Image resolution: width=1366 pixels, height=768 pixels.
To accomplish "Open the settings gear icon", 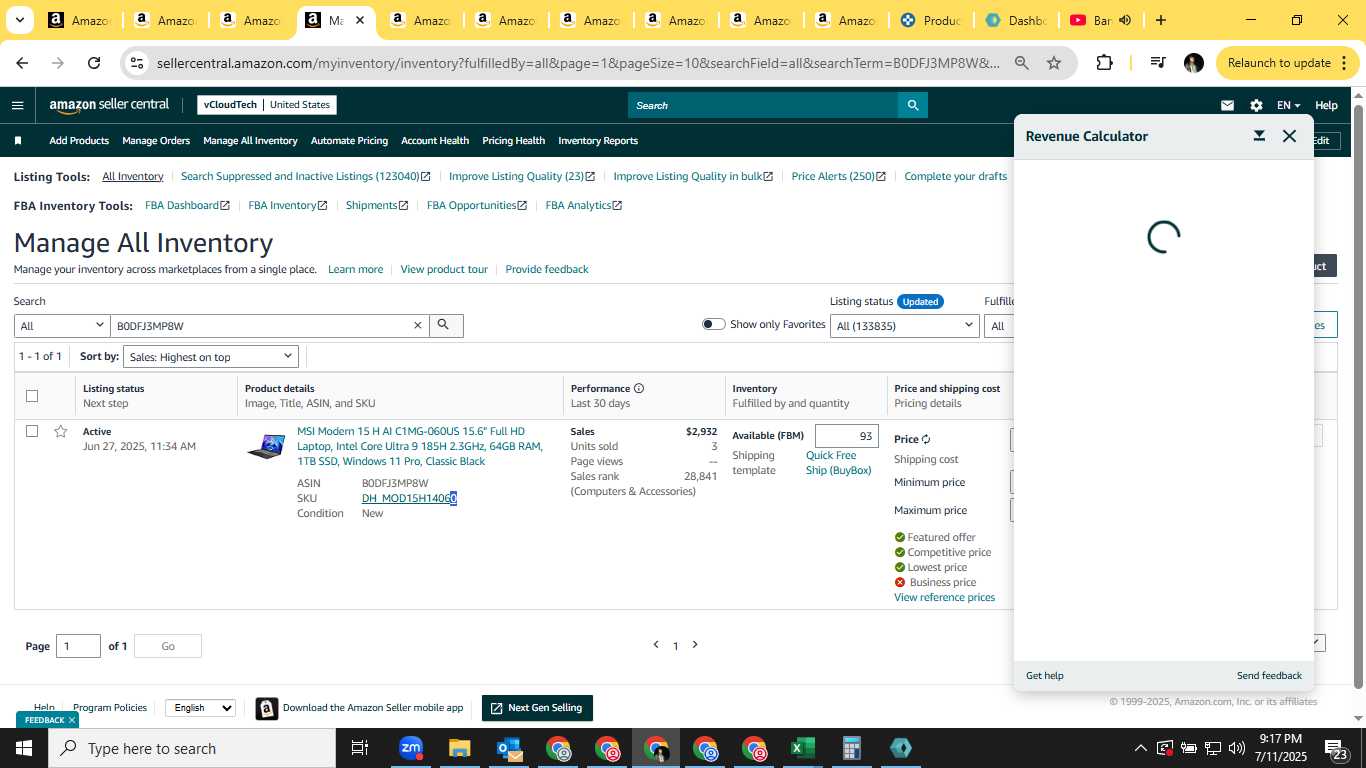I will tap(1256, 105).
